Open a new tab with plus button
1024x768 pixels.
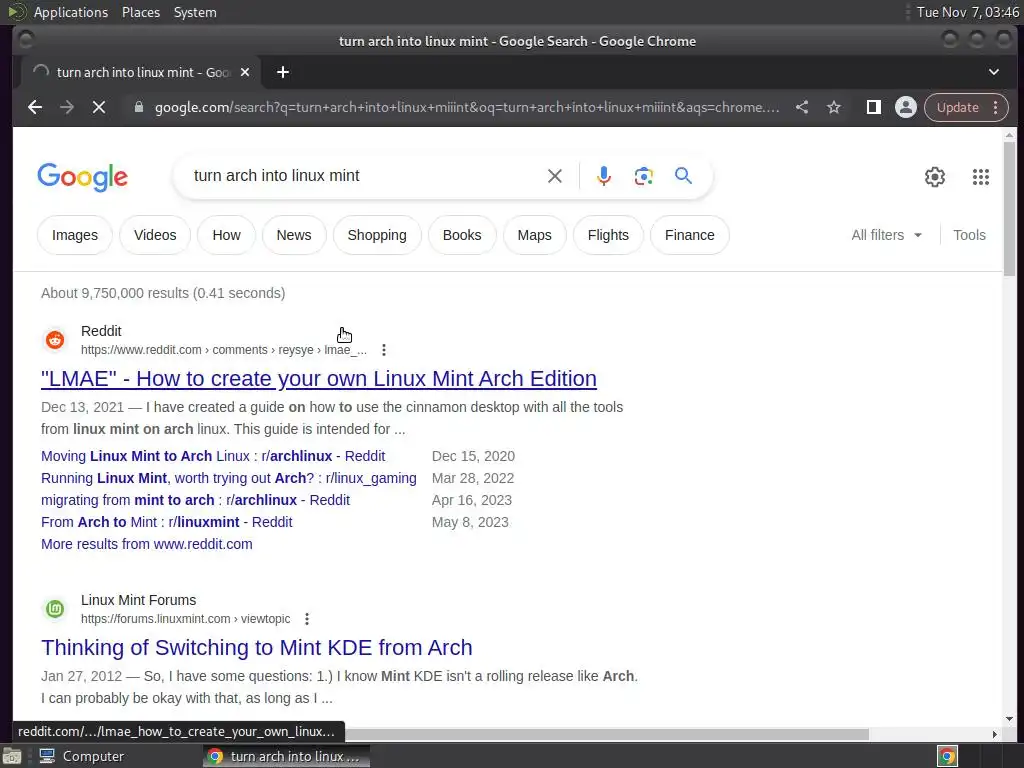tap(283, 72)
